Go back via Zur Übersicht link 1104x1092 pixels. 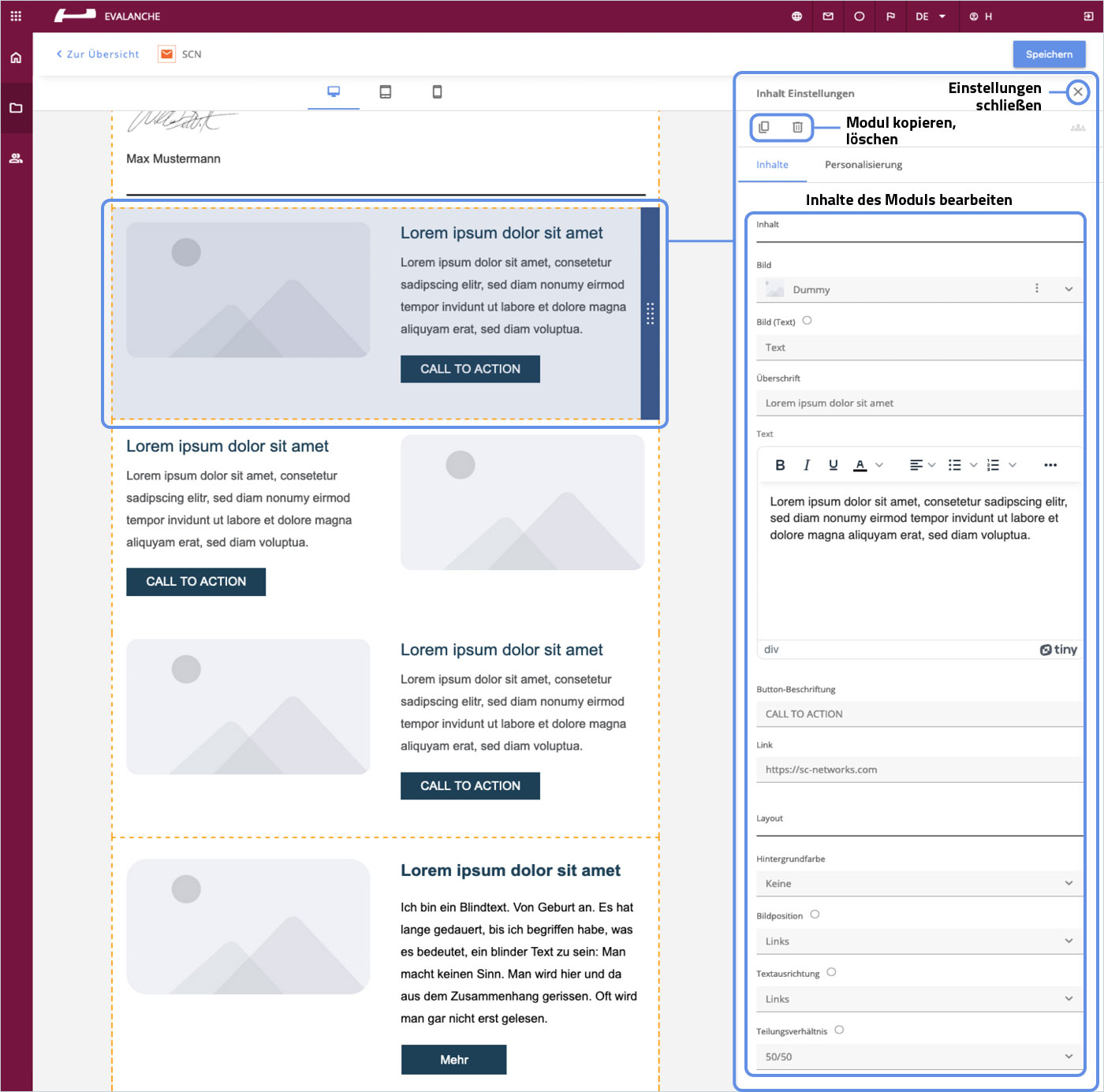[x=98, y=54]
